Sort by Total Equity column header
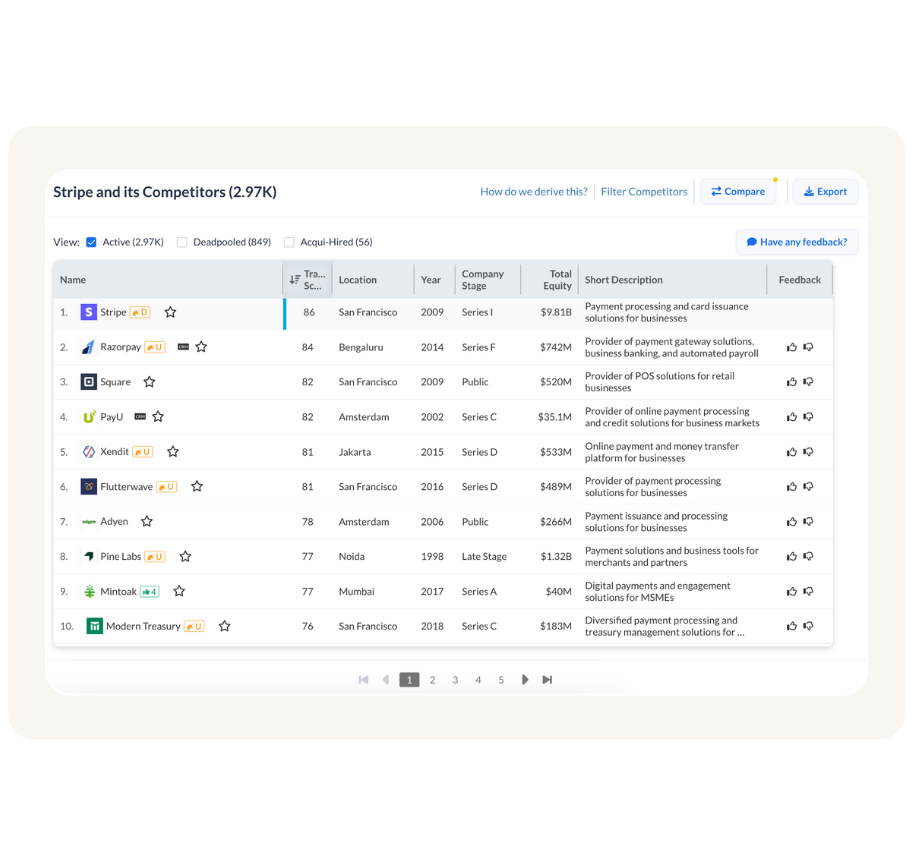 [557, 280]
